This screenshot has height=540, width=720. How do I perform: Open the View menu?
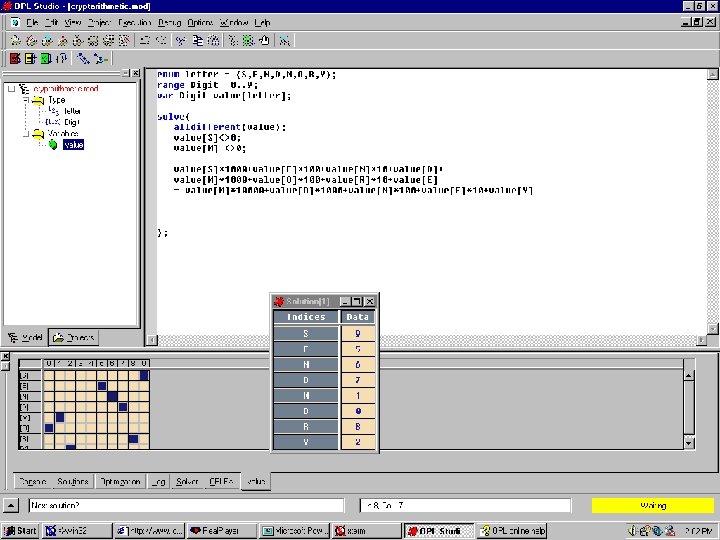click(x=73, y=22)
